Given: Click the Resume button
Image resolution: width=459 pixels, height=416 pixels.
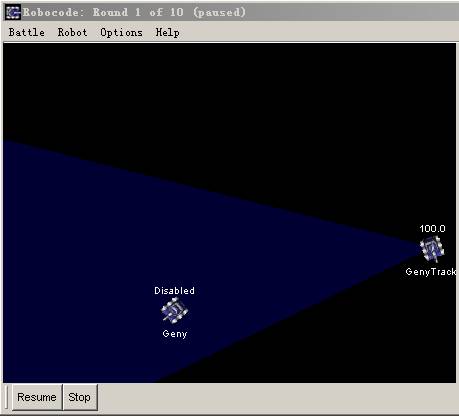Looking at the screenshot, I should (37, 397).
